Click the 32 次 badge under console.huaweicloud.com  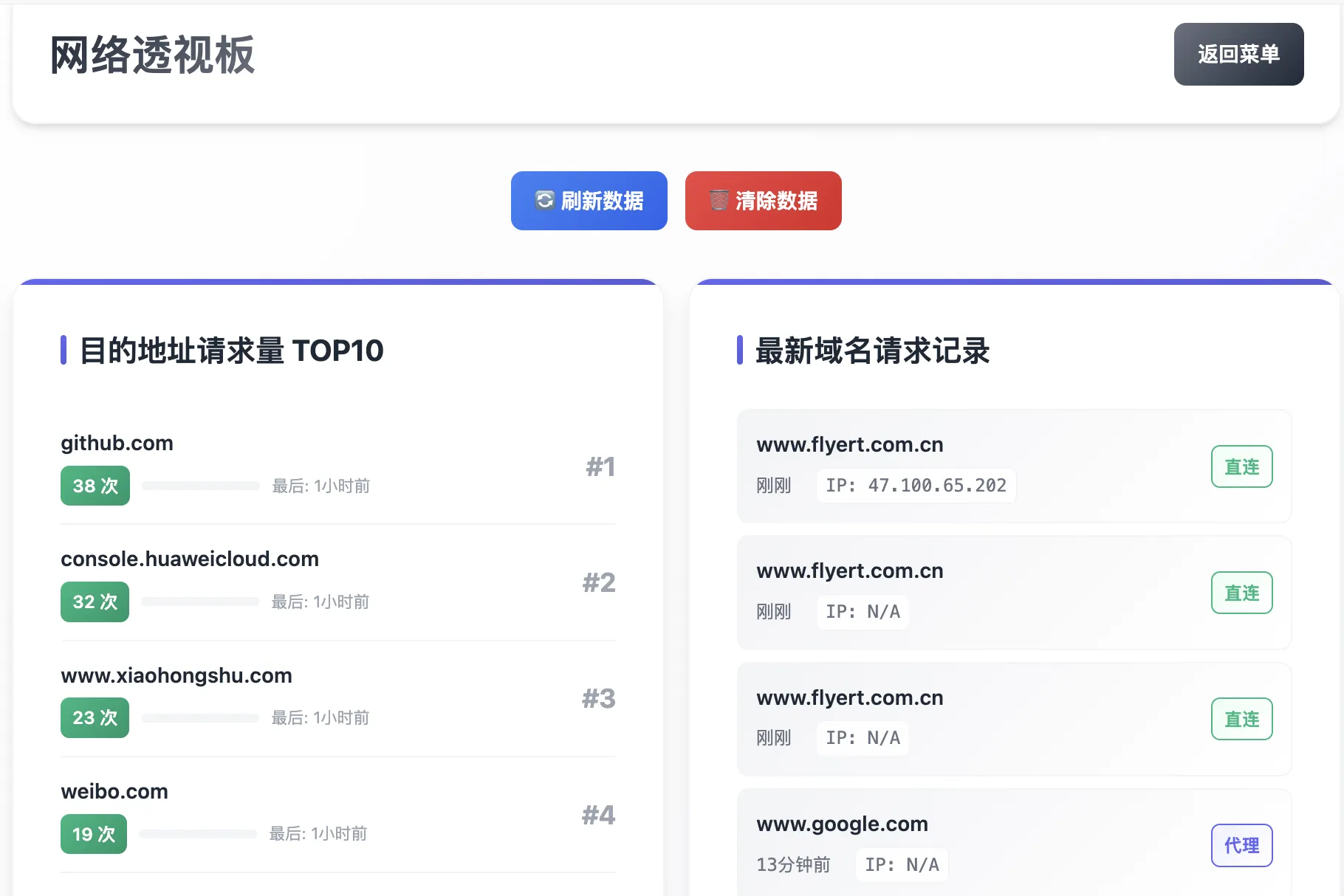(x=94, y=602)
